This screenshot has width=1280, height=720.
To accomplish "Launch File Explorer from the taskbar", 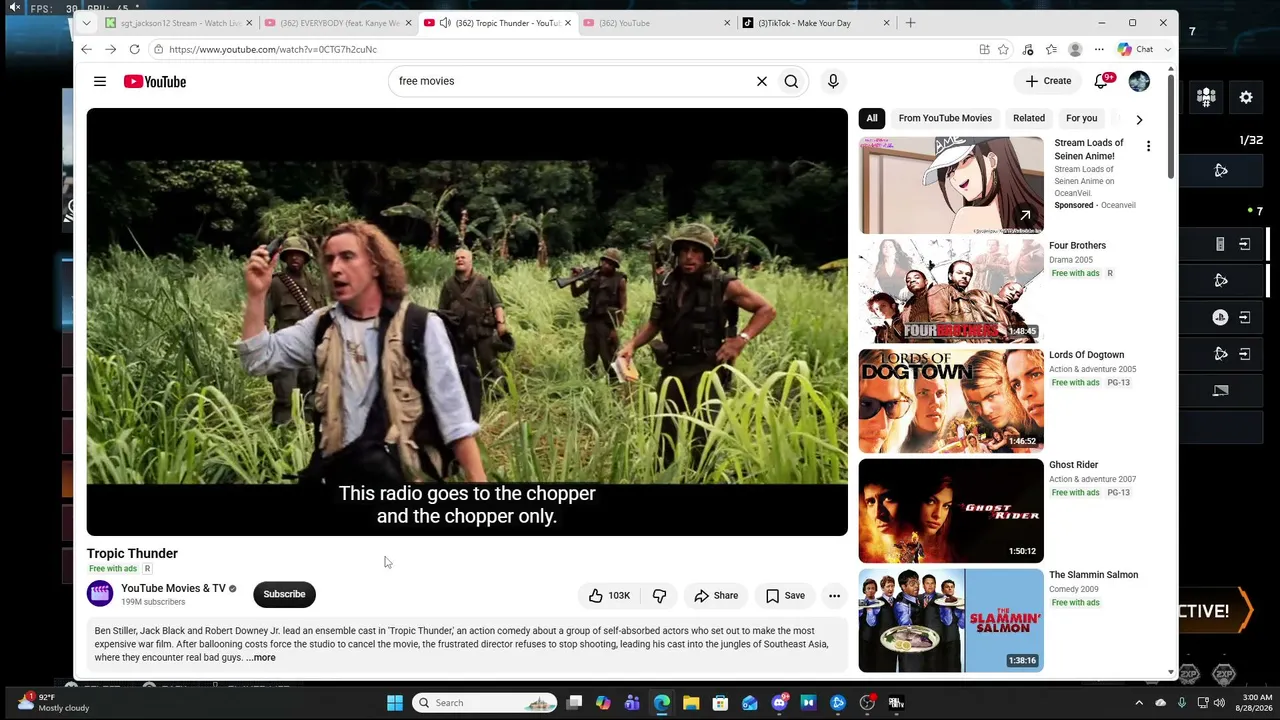I will [691, 703].
